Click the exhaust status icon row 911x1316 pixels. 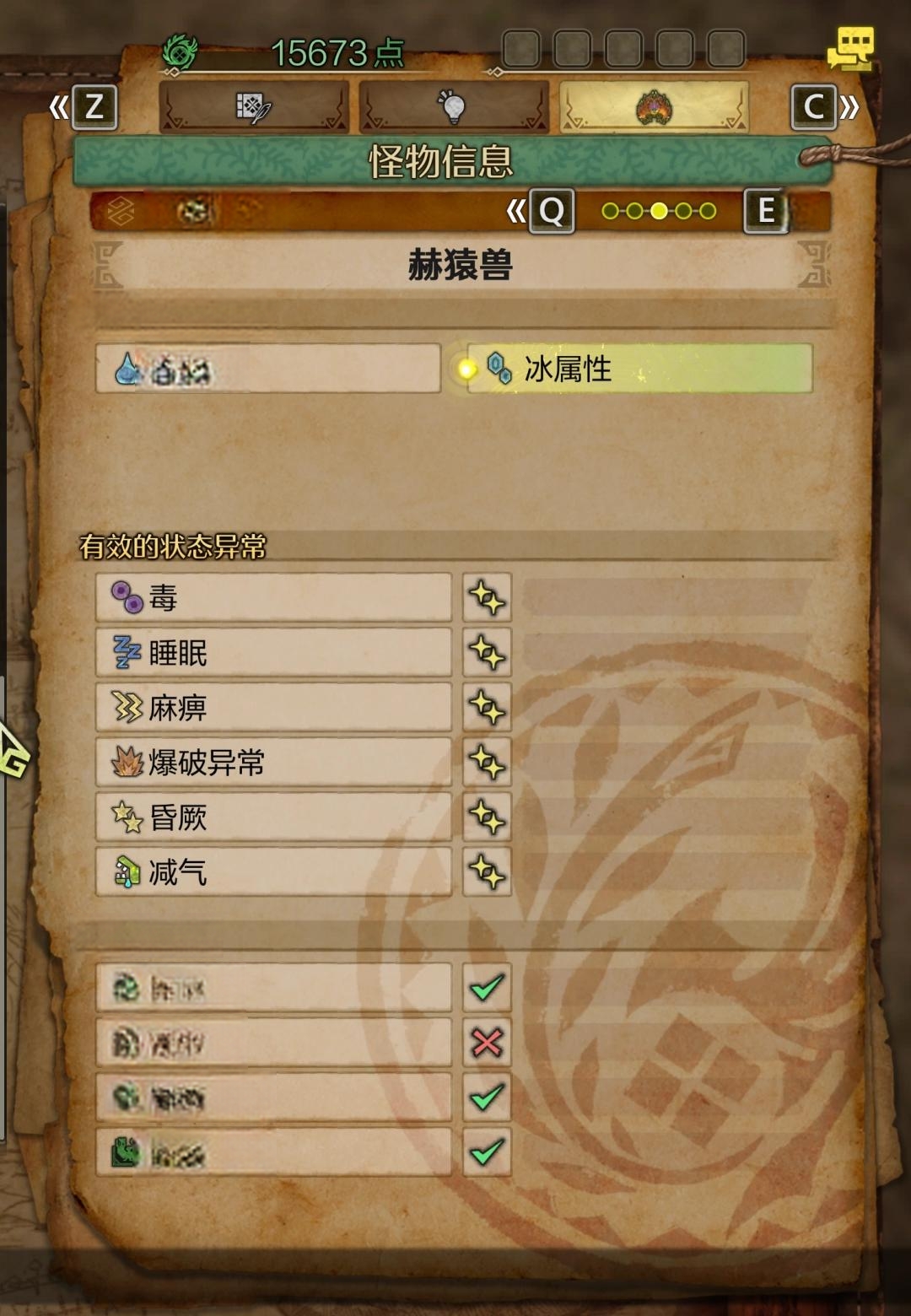(273, 872)
